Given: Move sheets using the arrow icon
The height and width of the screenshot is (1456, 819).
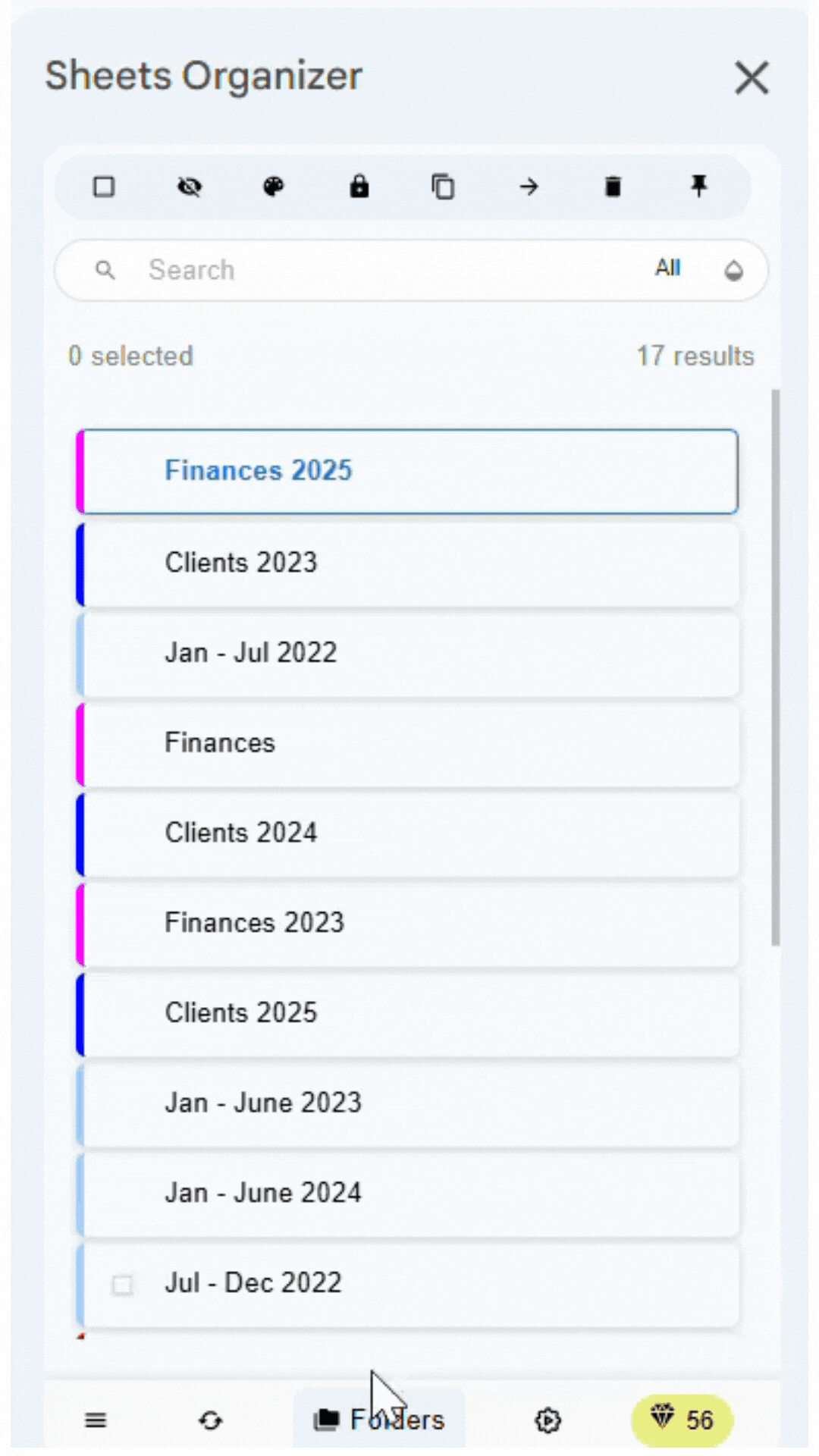Looking at the screenshot, I should [529, 187].
